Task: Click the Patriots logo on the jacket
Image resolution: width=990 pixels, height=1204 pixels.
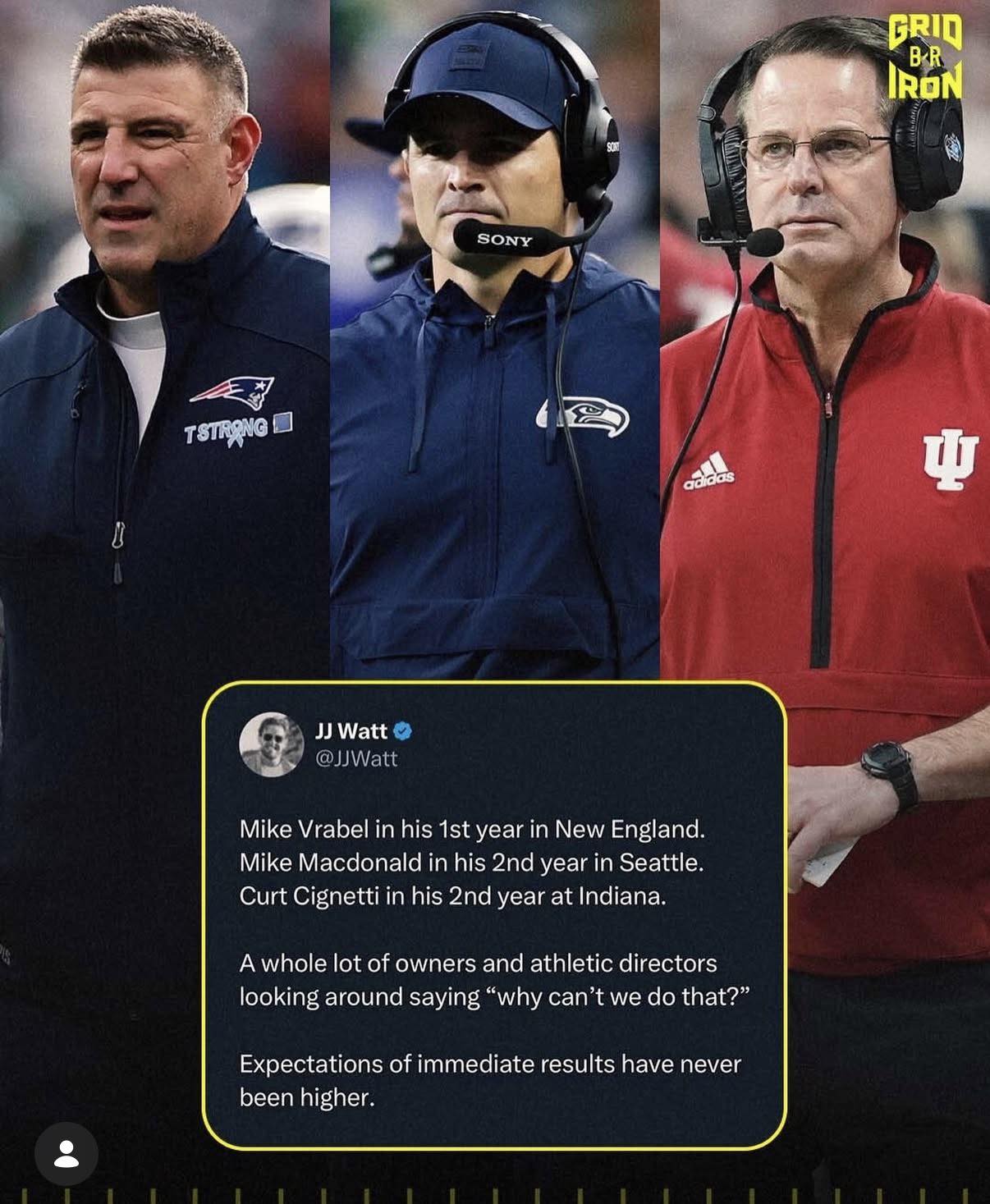Action: coord(232,391)
